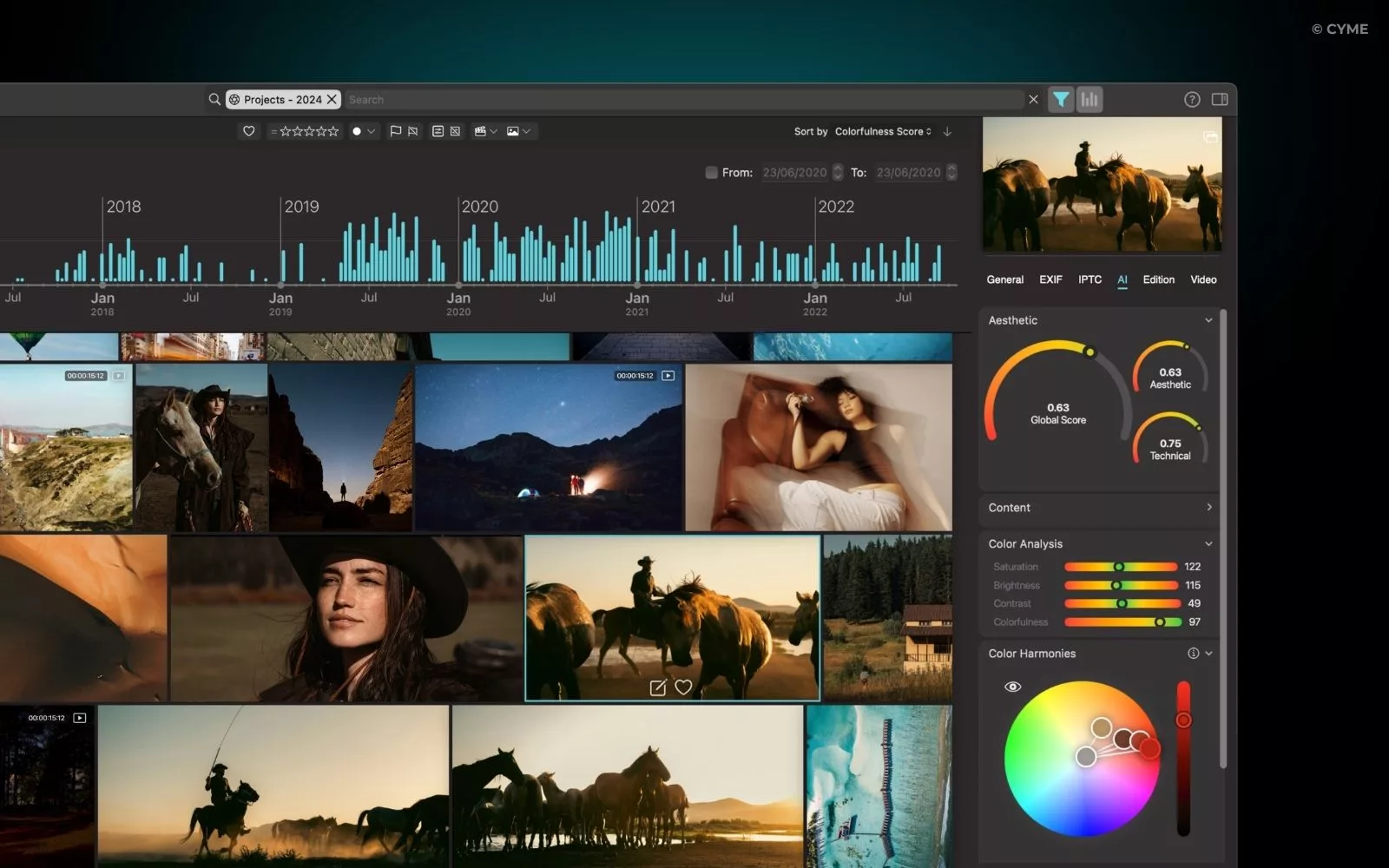Screen dimensions: 1389x868
Task: Open the Edition tab
Action: tap(1158, 279)
